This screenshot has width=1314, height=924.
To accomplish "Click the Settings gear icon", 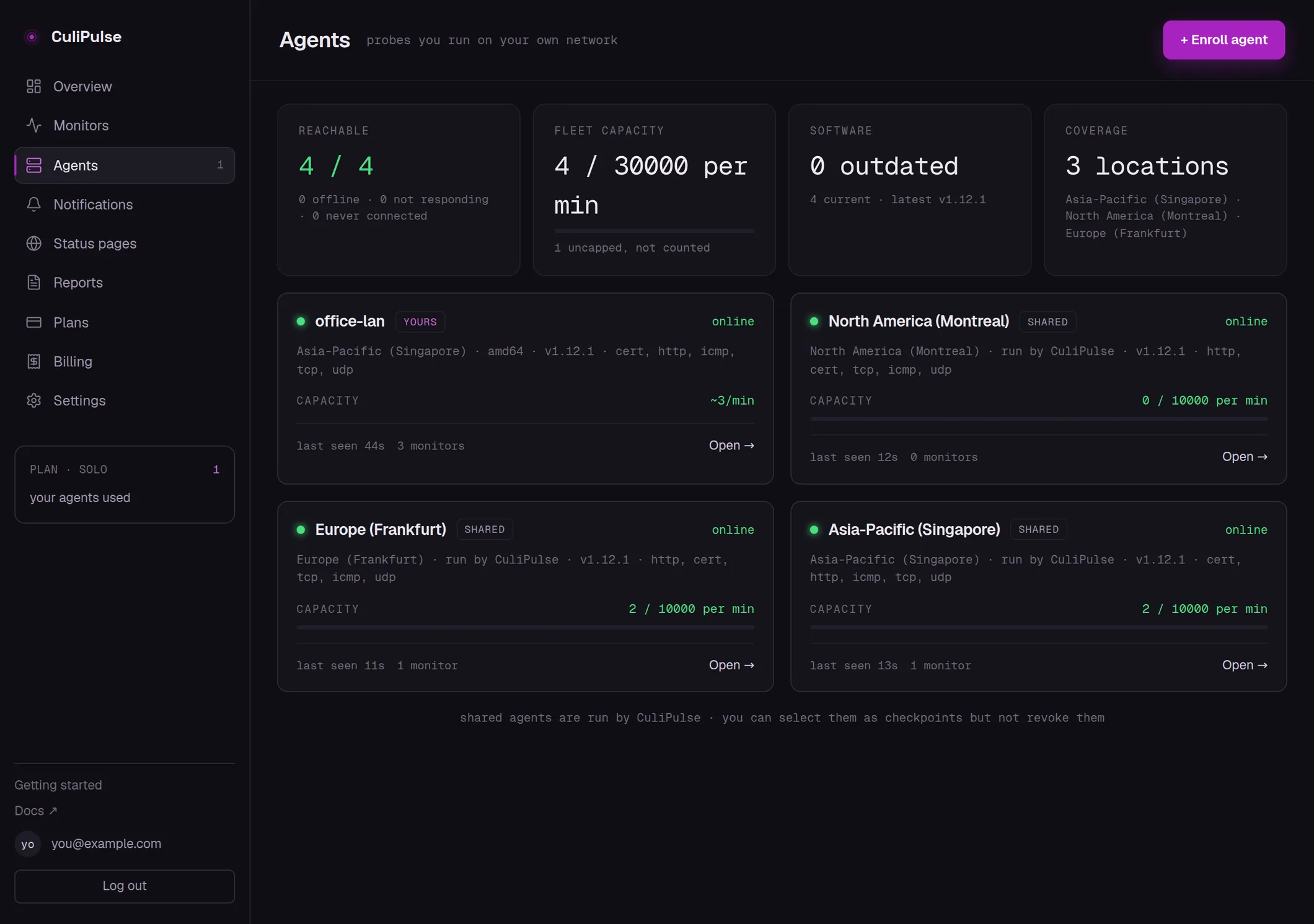I will tap(34, 400).
